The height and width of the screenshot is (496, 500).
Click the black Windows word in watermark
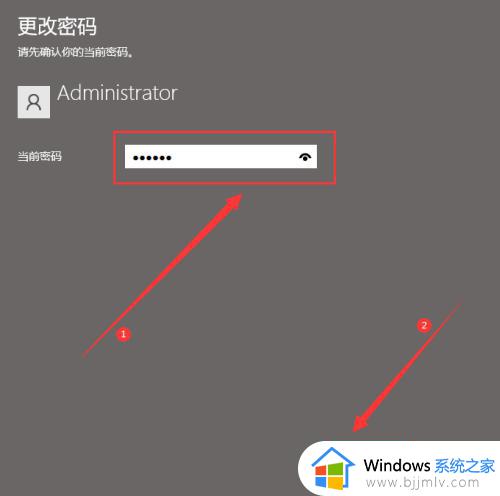(x=397, y=465)
